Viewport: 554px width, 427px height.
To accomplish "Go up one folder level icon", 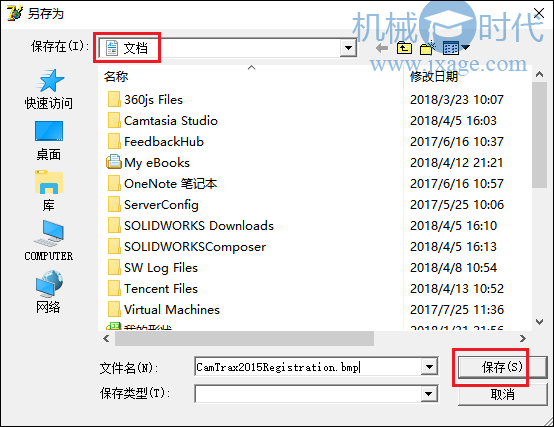I will [x=404, y=48].
